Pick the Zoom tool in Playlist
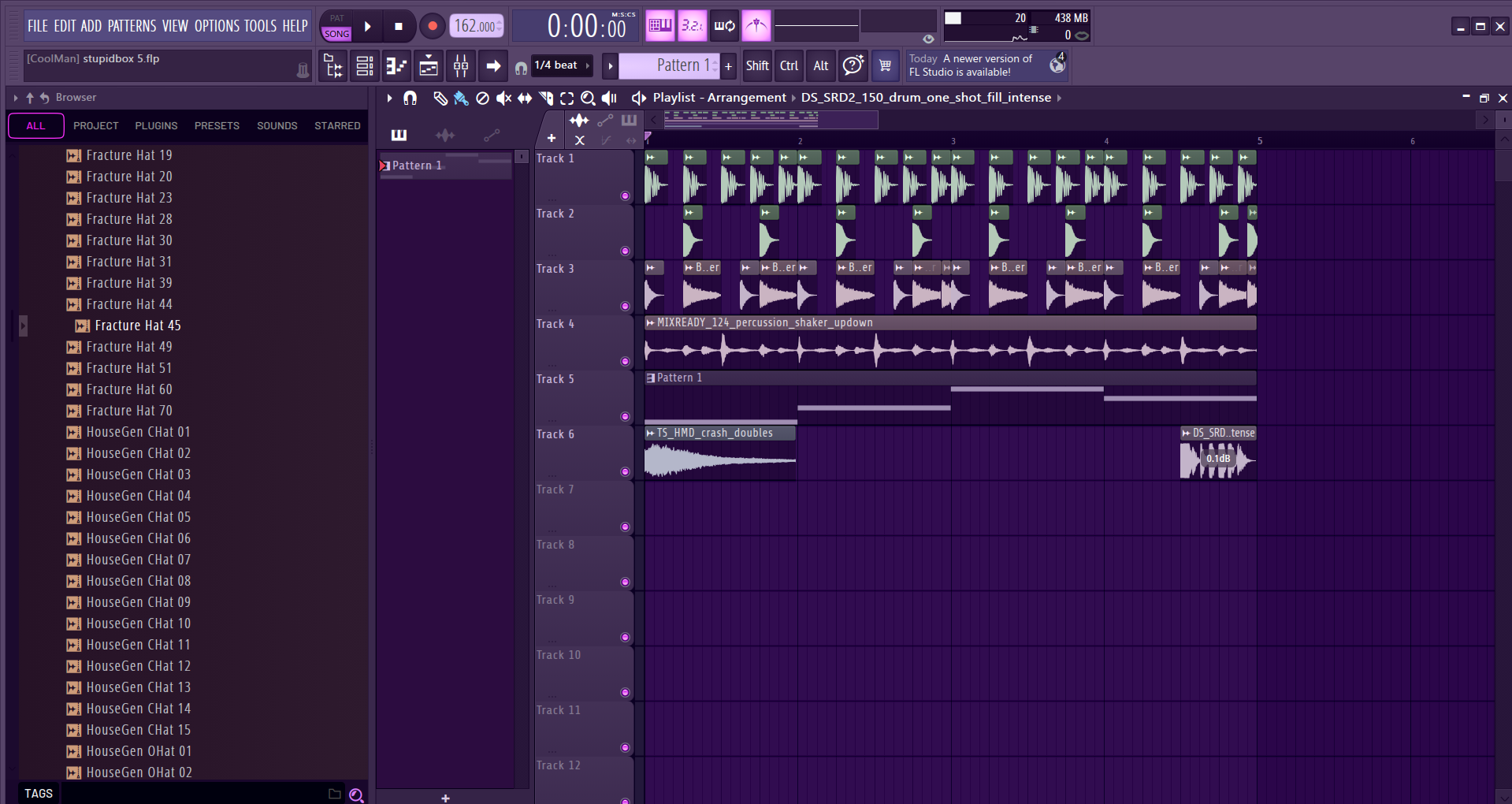This screenshot has height=804, width=1512. point(588,98)
